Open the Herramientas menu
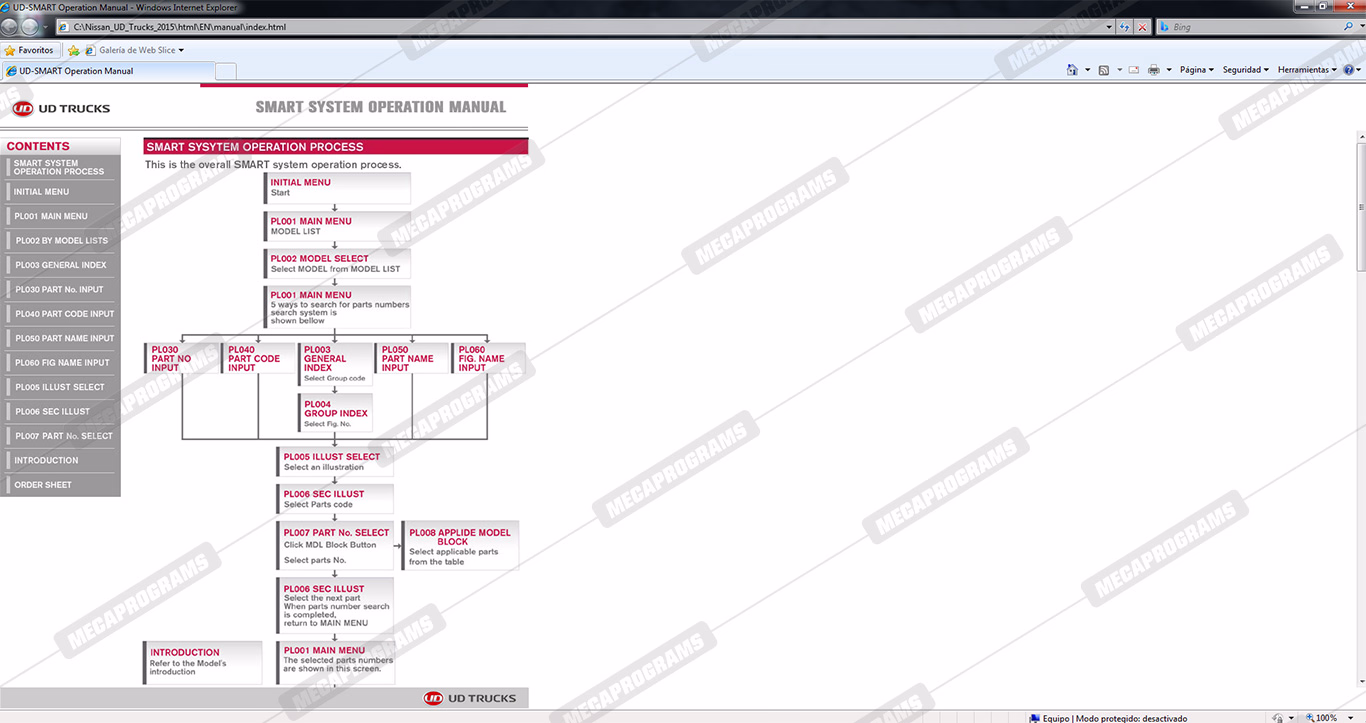 click(1307, 70)
